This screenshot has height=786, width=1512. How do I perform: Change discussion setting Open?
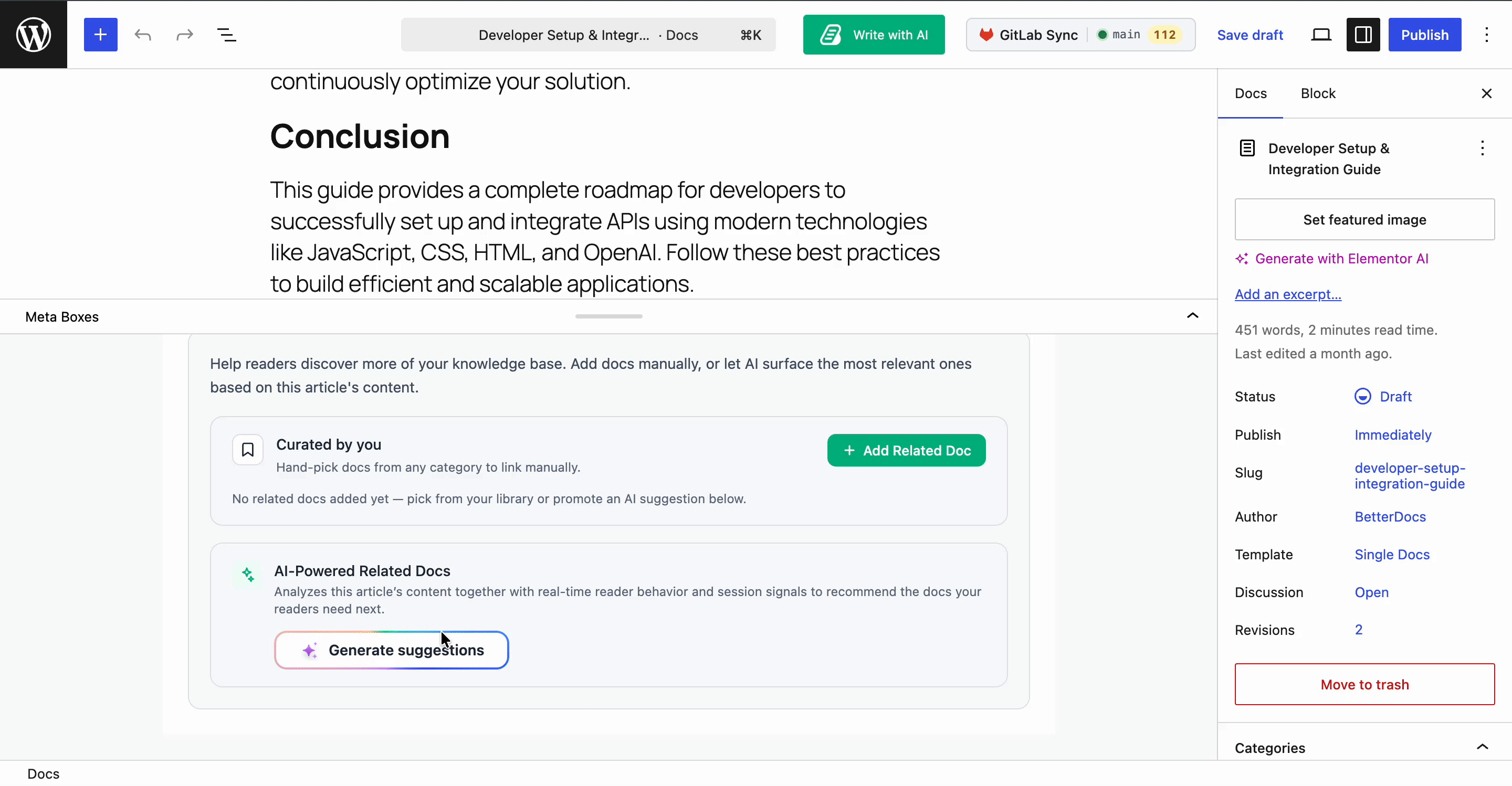point(1371,592)
